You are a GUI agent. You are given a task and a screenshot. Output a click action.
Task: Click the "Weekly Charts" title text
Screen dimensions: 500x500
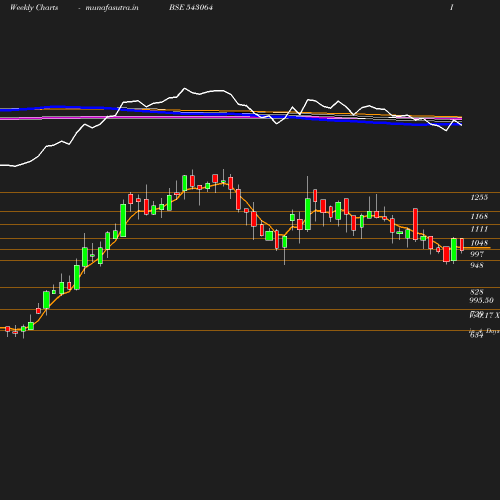point(34,7)
